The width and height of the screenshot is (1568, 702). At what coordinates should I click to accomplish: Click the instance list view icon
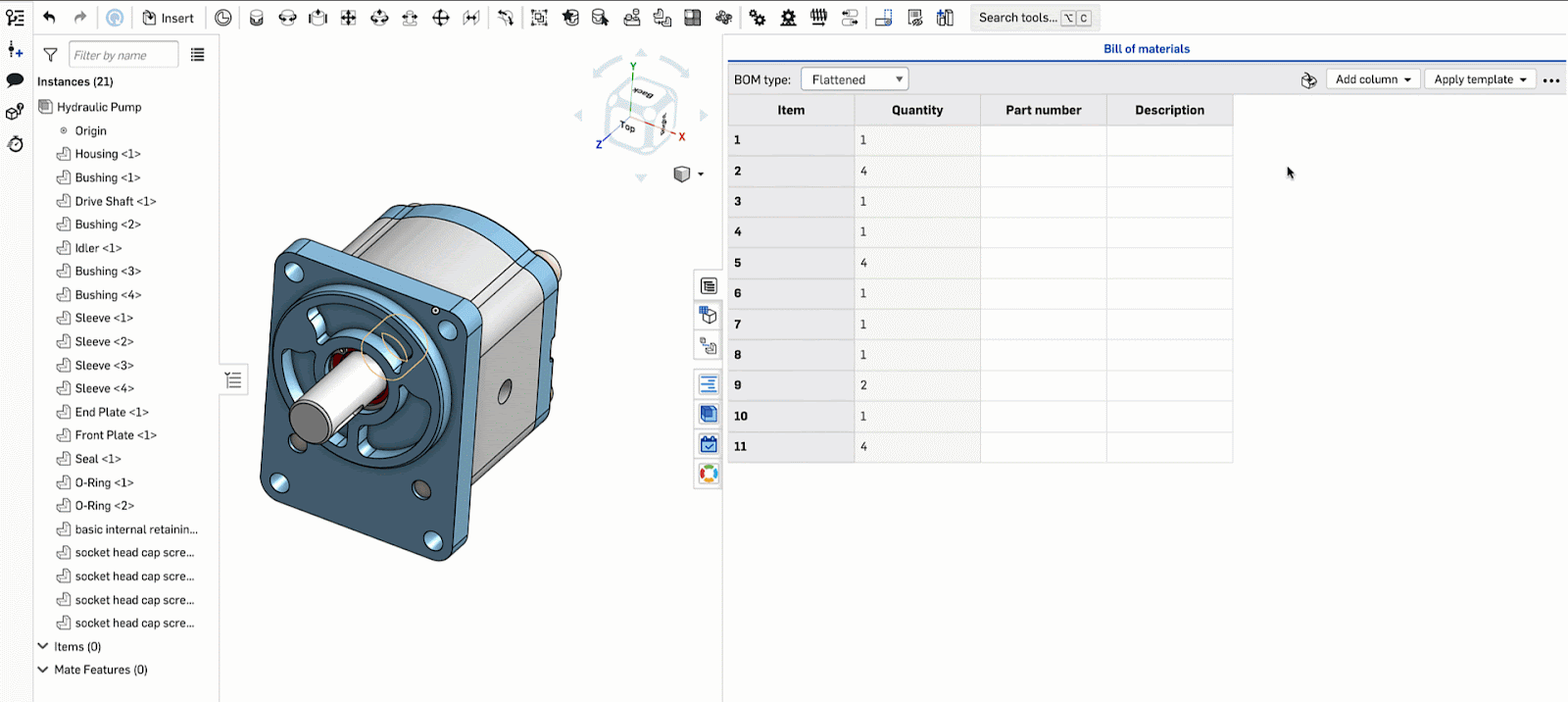(x=197, y=55)
